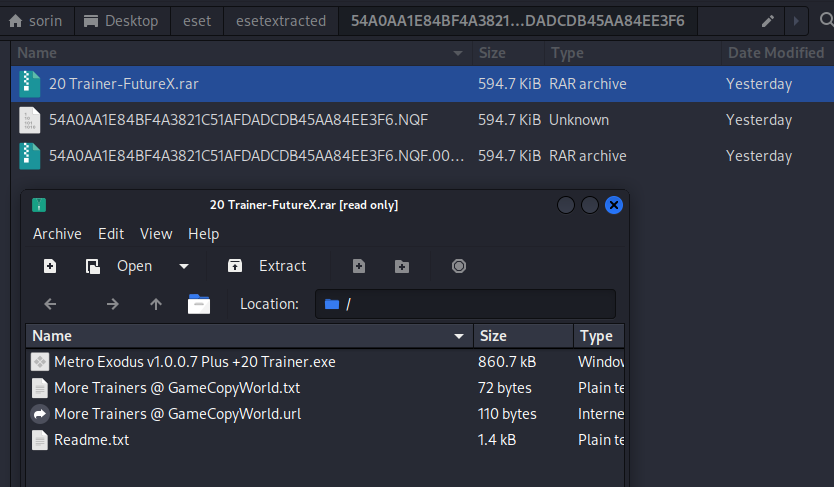Select More Trainers @ GameCopyWorld.url

325,414
